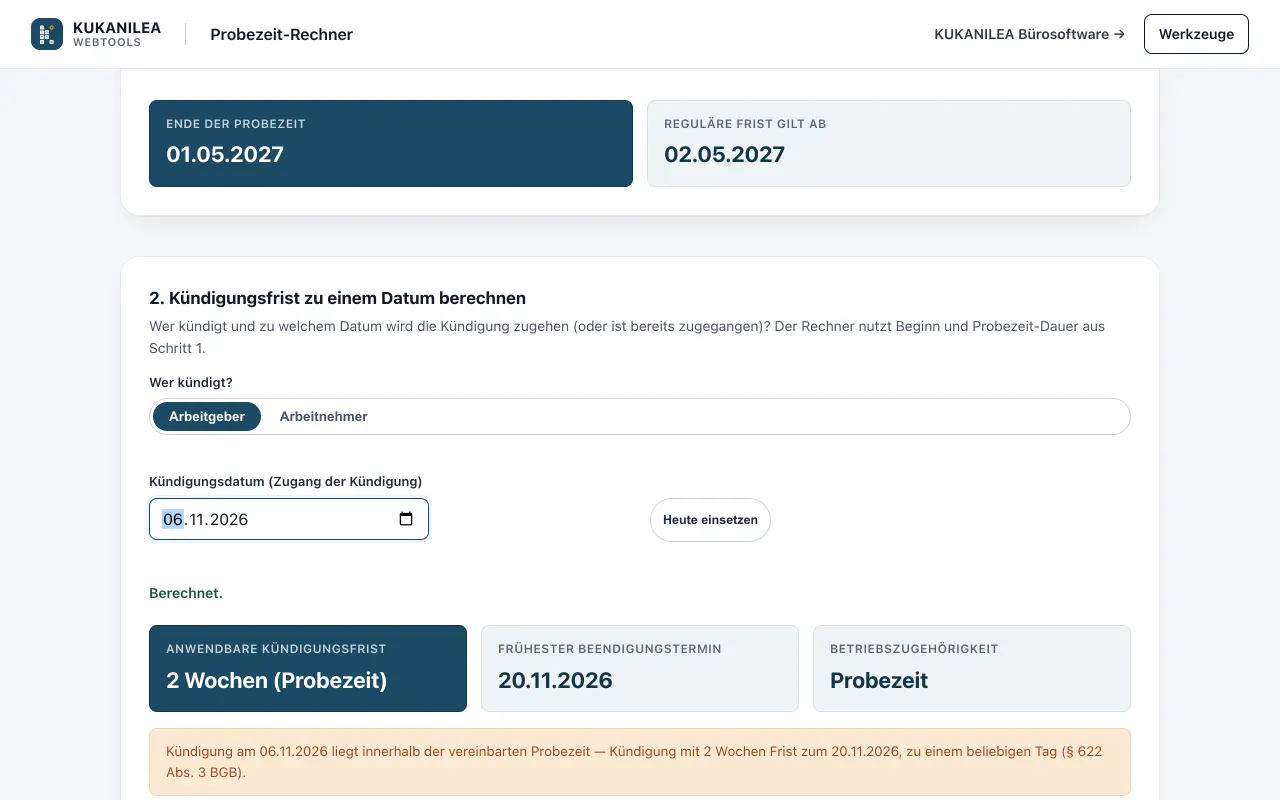
Task: Click the earliest termination date 20.11.2026
Action: click(555, 680)
